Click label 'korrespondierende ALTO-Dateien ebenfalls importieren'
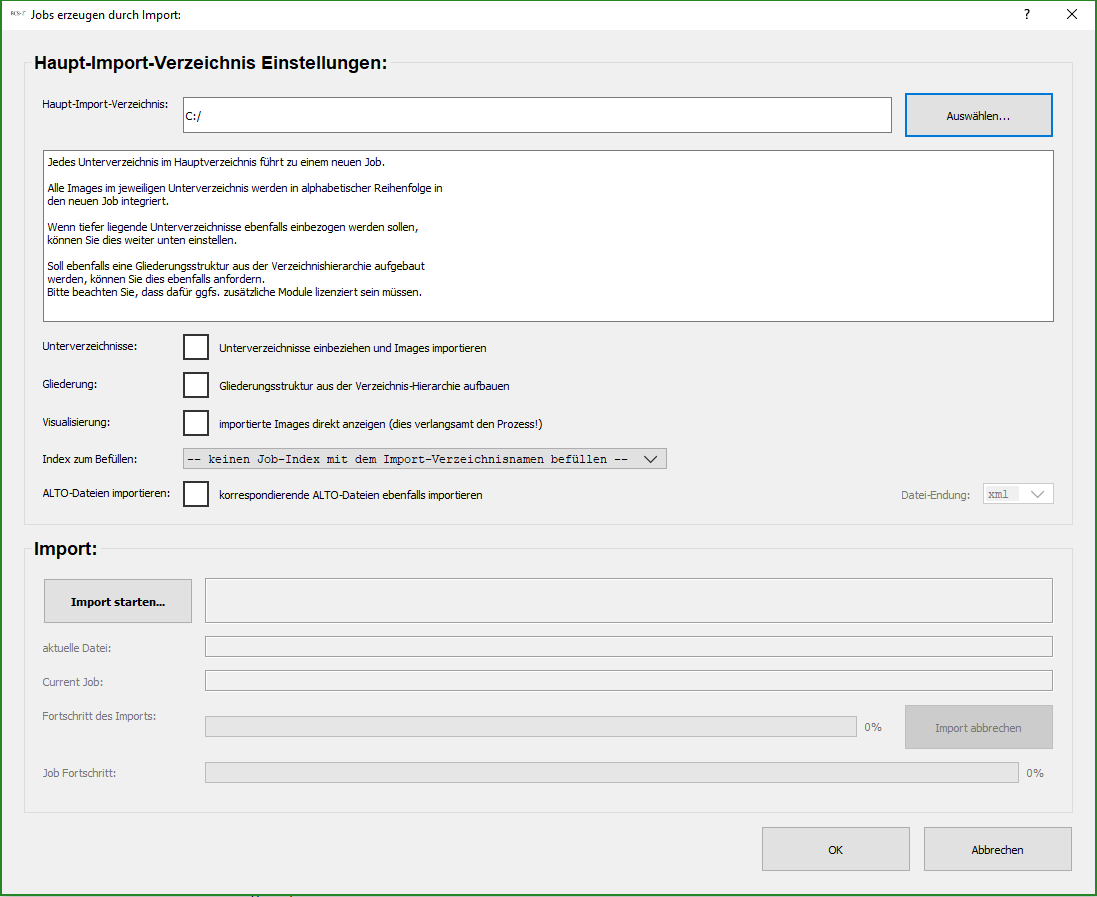The width and height of the screenshot is (1097, 897). 351,495
